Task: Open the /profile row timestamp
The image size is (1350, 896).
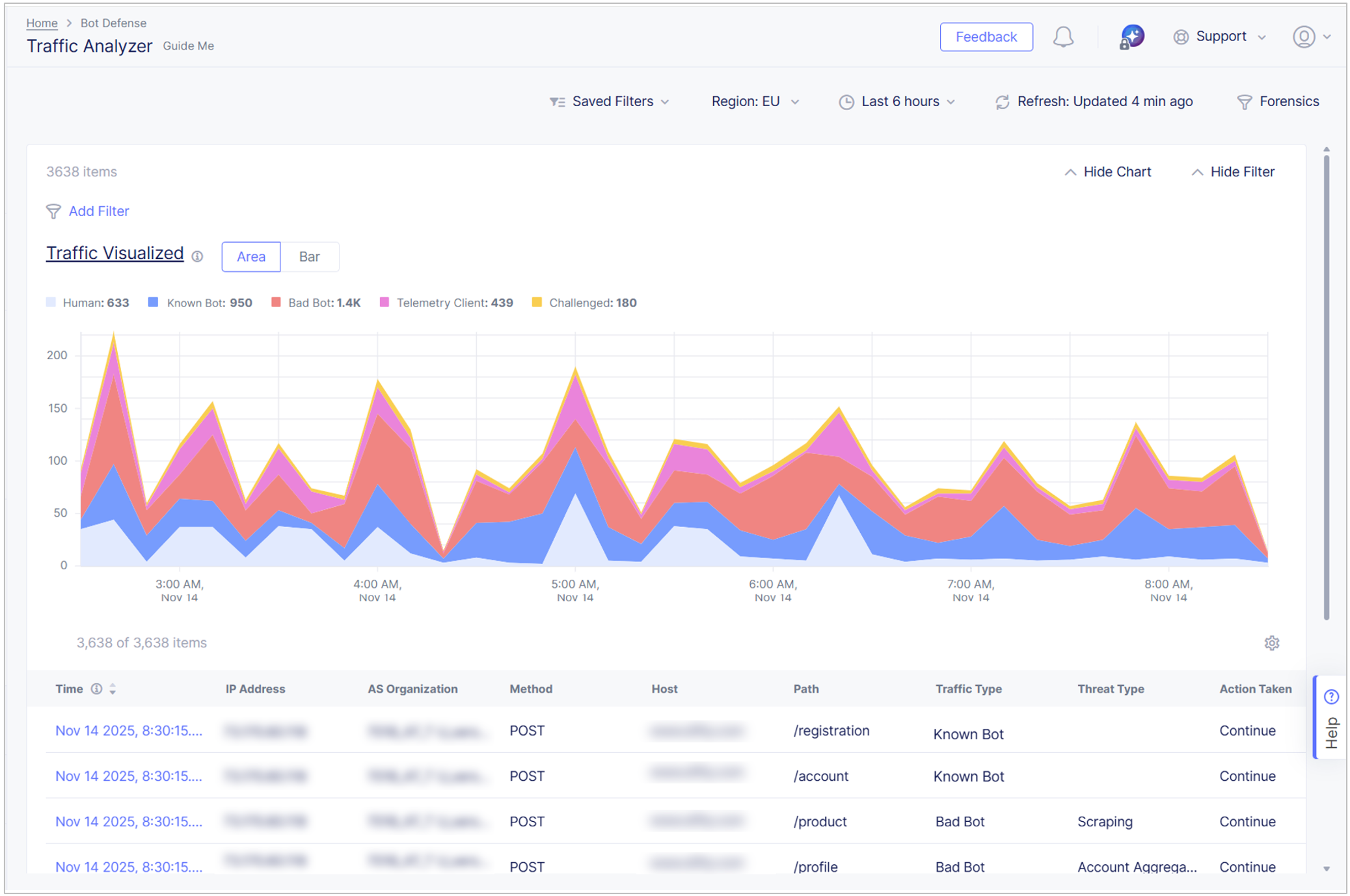Action: coord(128,867)
